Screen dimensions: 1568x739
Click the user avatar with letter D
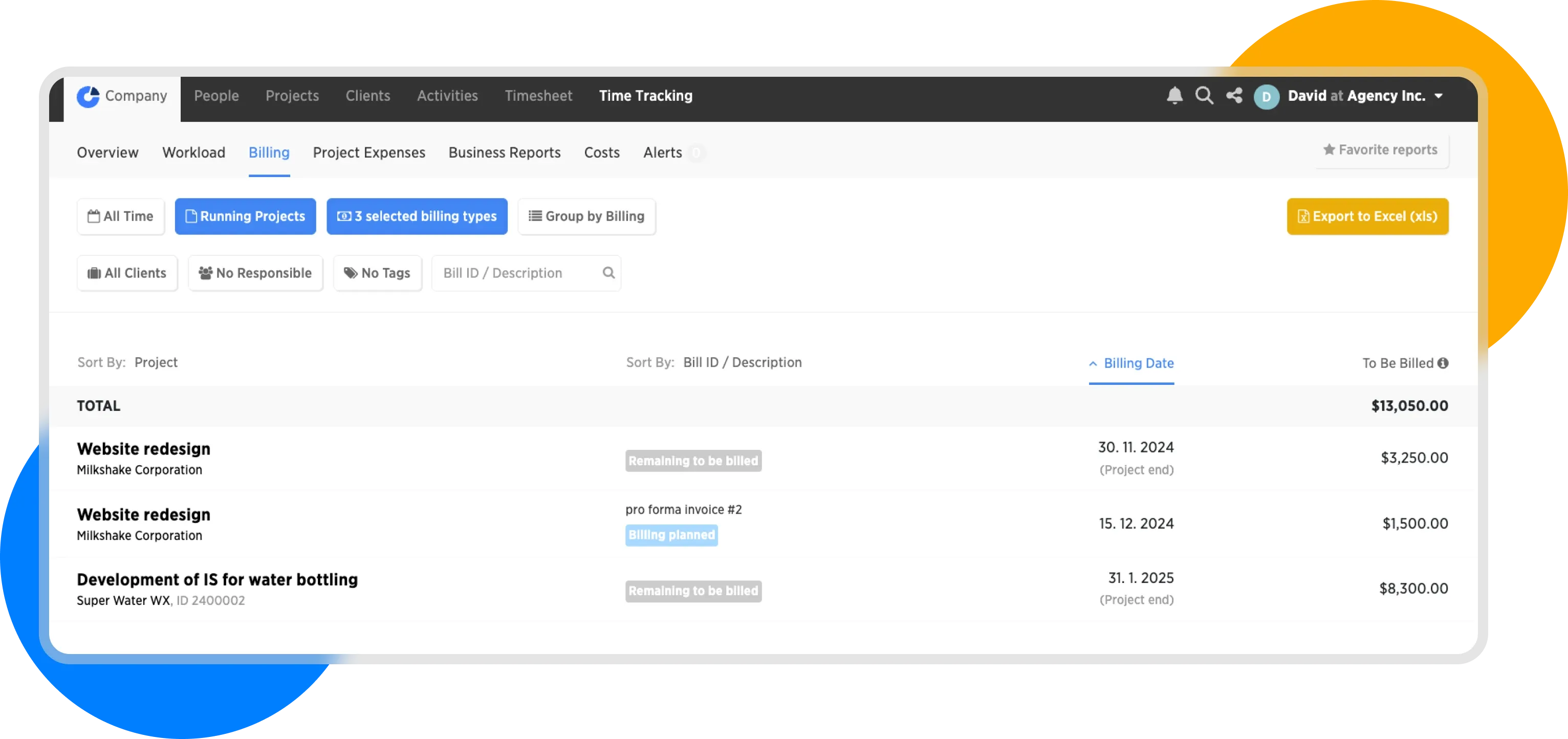(1266, 97)
